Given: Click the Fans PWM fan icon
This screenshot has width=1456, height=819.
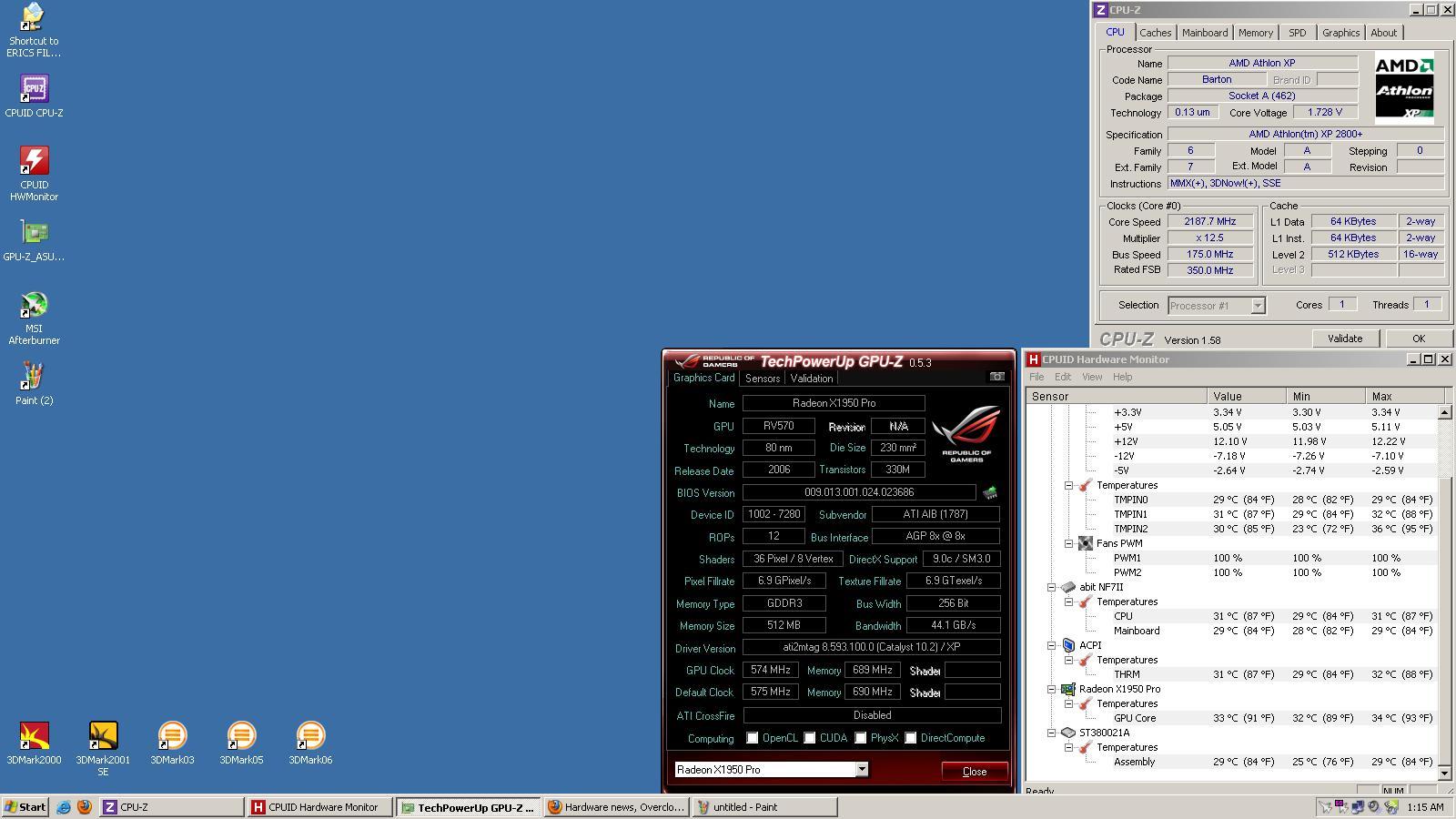Looking at the screenshot, I should (x=1085, y=543).
